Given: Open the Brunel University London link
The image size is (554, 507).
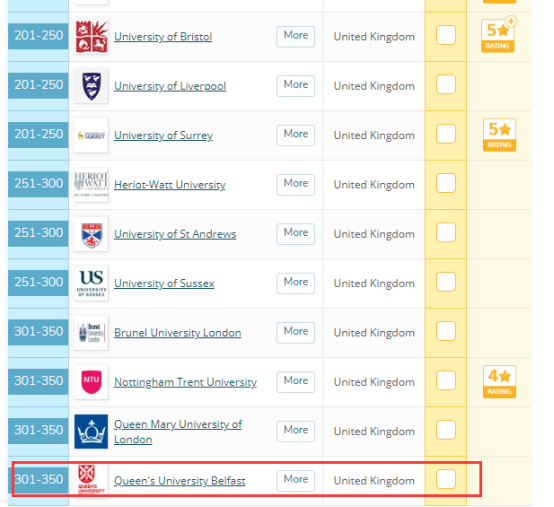Looking at the screenshot, I should pyautogui.click(x=177, y=333).
